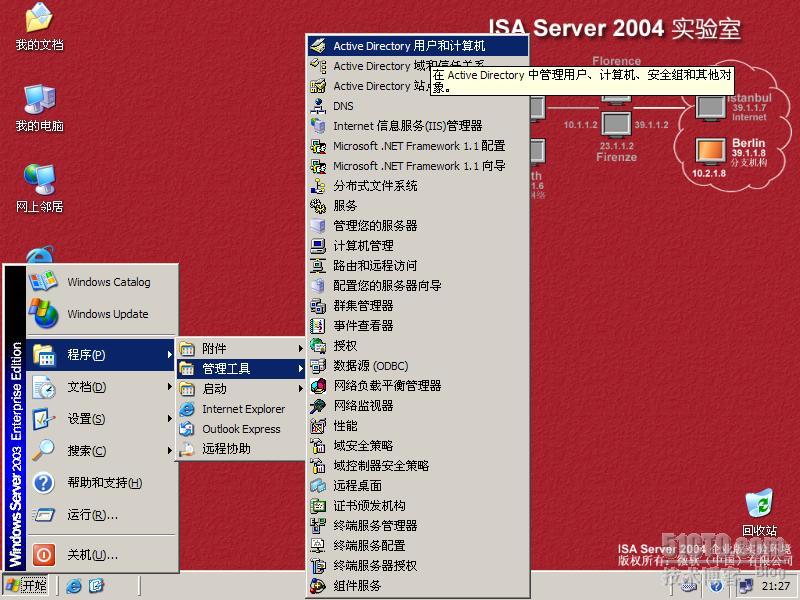Click the DNS menu icon
The width and height of the screenshot is (800, 600).
(318, 106)
